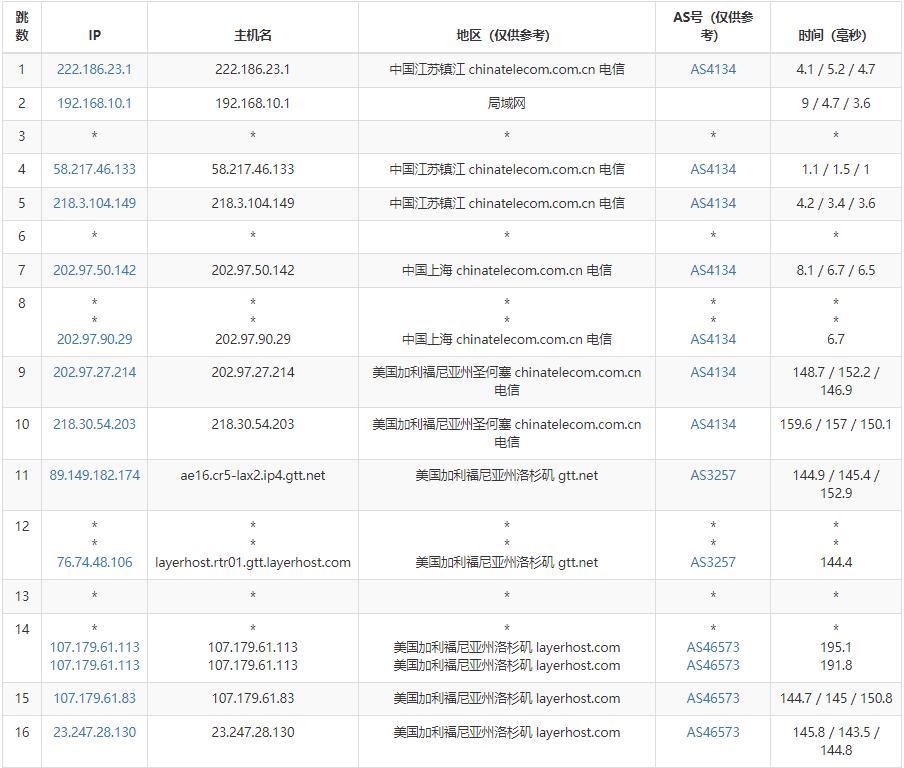
Task: Select region 美国加利福尼亚州洛杉矶 layerhost.com in hop 15
Action: (506, 699)
